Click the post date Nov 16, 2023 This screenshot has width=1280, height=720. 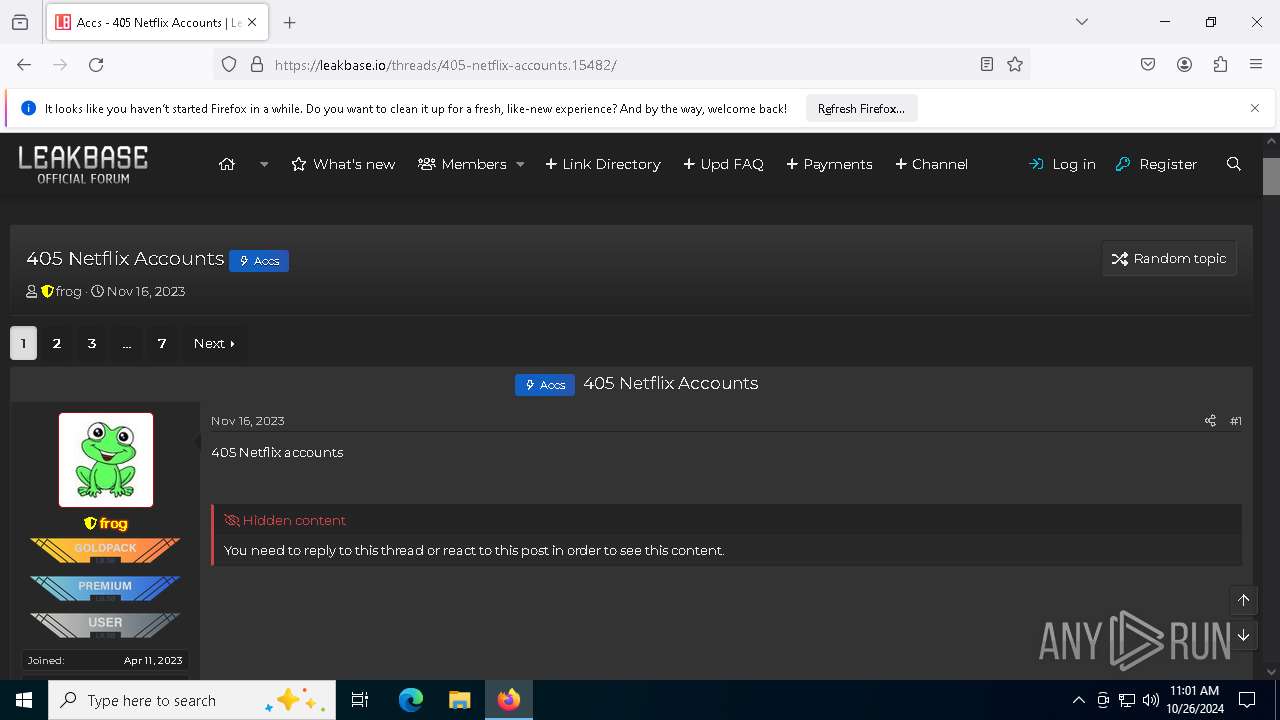[248, 421]
